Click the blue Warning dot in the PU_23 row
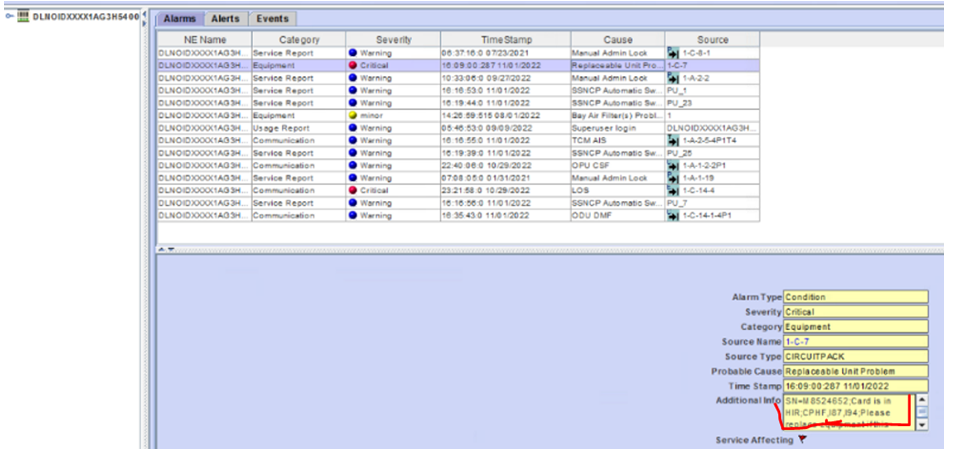This screenshot has width=954, height=457. click(352, 103)
